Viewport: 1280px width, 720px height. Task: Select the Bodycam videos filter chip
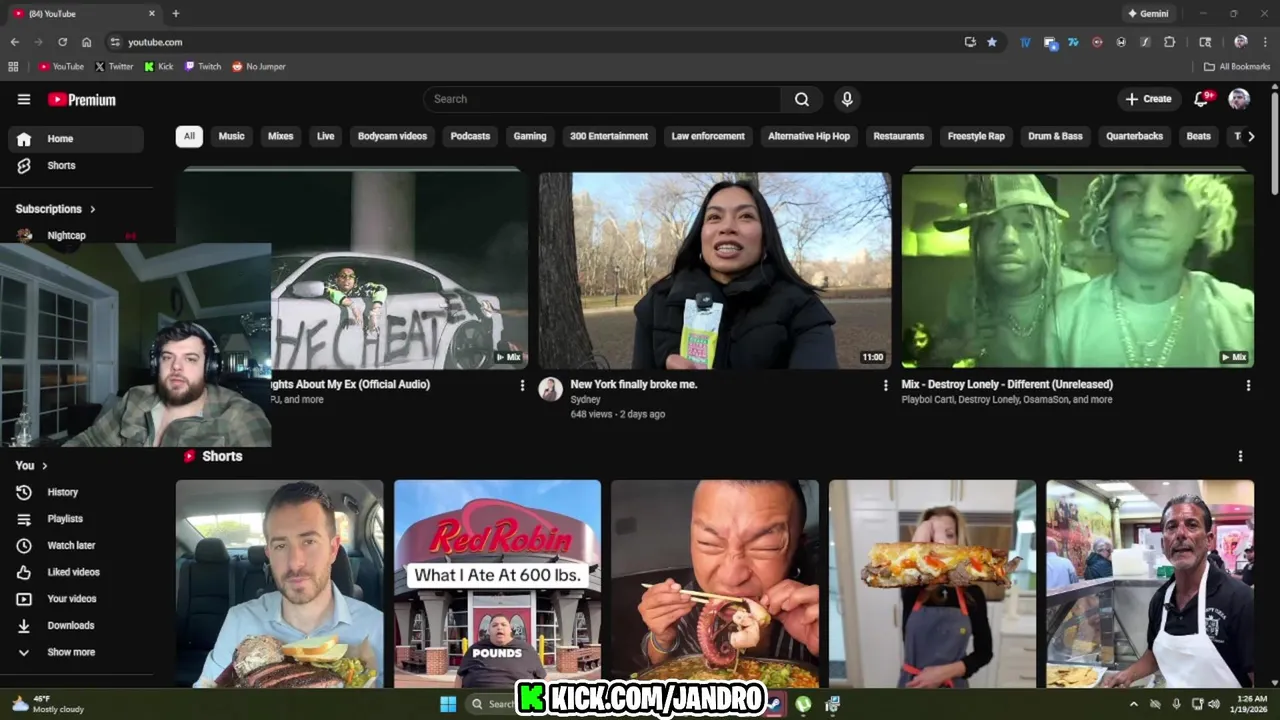[392, 136]
